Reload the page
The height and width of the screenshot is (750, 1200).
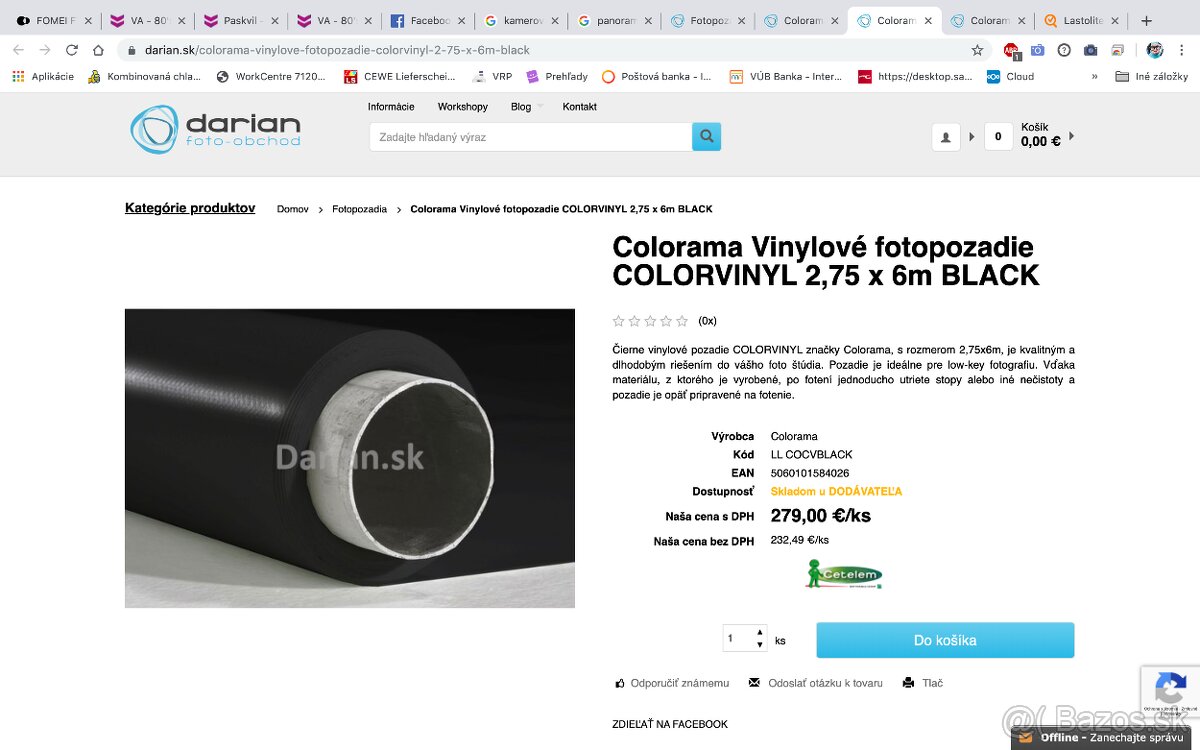(71, 50)
